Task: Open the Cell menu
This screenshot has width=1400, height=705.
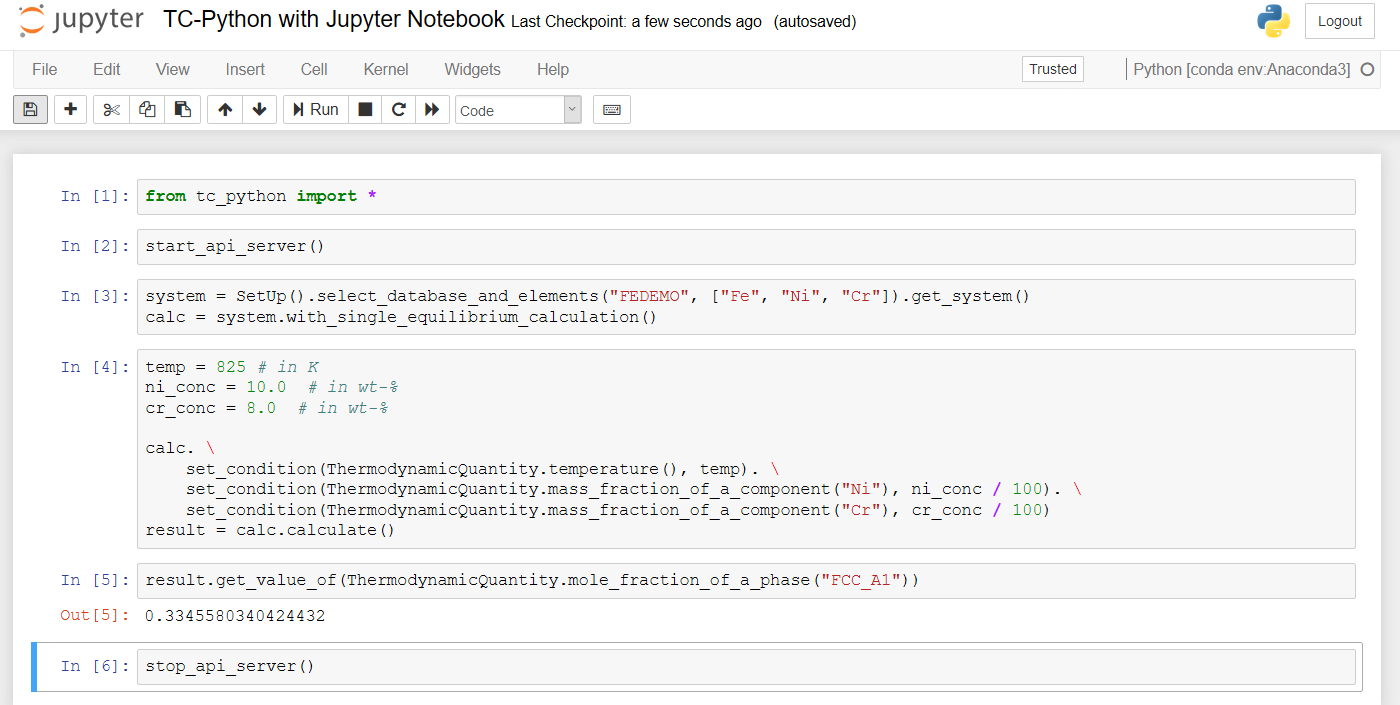Action: tap(314, 69)
